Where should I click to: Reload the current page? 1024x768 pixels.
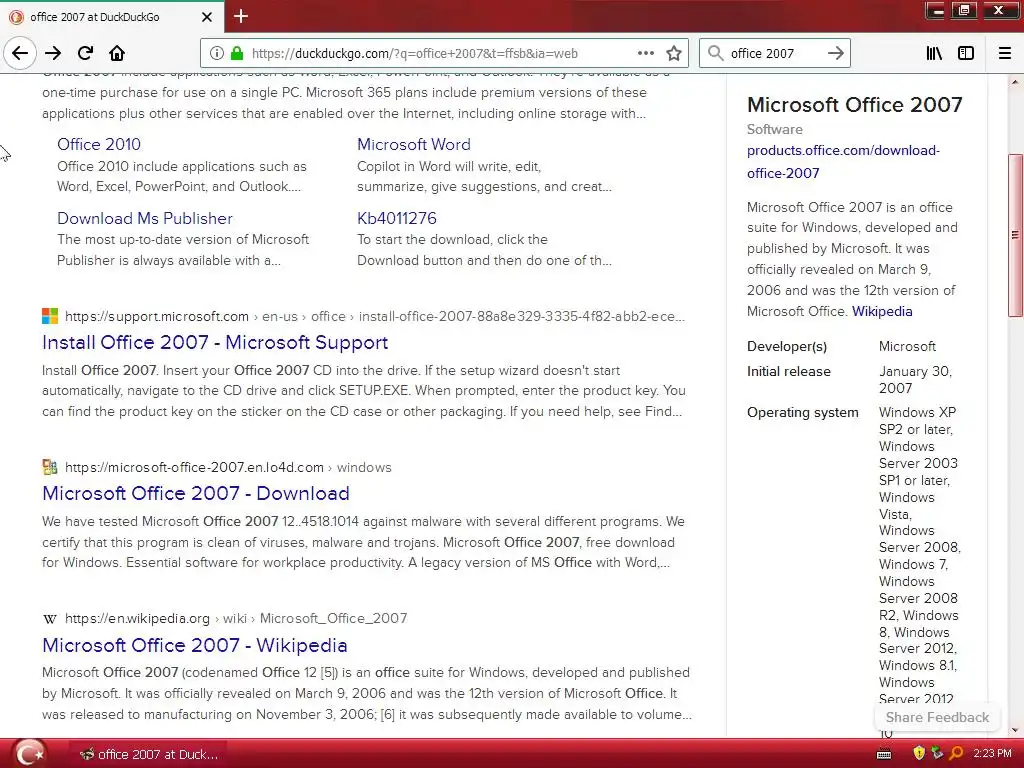[x=85, y=53]
